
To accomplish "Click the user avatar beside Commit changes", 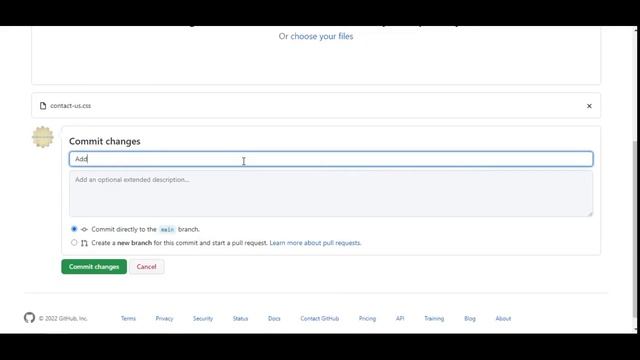I will tap(43, 137).
